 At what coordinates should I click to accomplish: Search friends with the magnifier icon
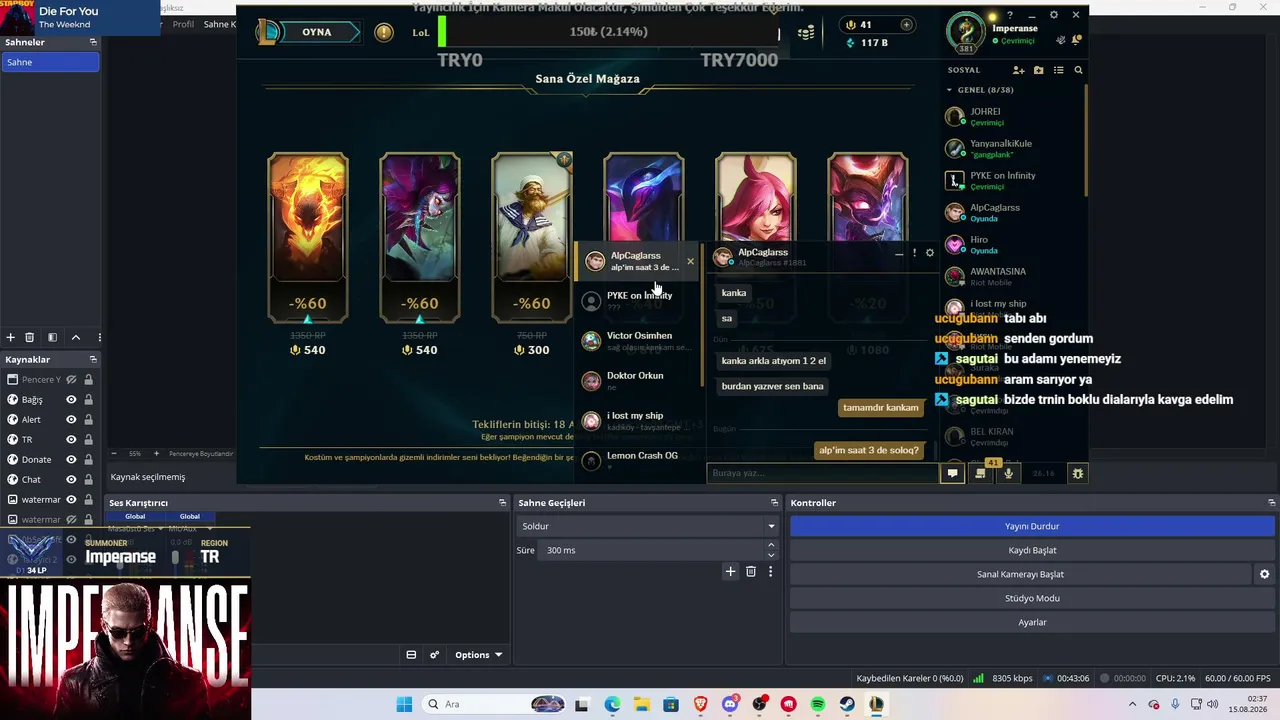(1078, 70)
